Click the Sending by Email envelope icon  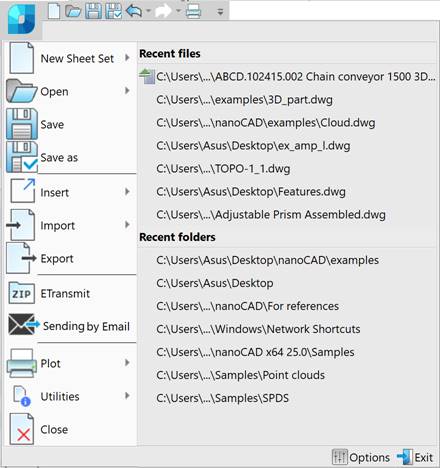(24, 325)
